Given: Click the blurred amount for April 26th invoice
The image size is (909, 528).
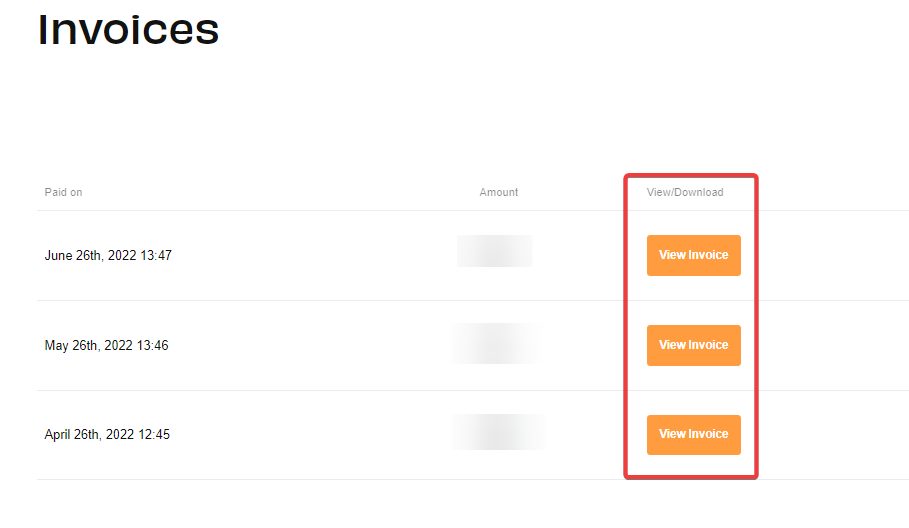Looking at the screenshot, I should 497,432.
